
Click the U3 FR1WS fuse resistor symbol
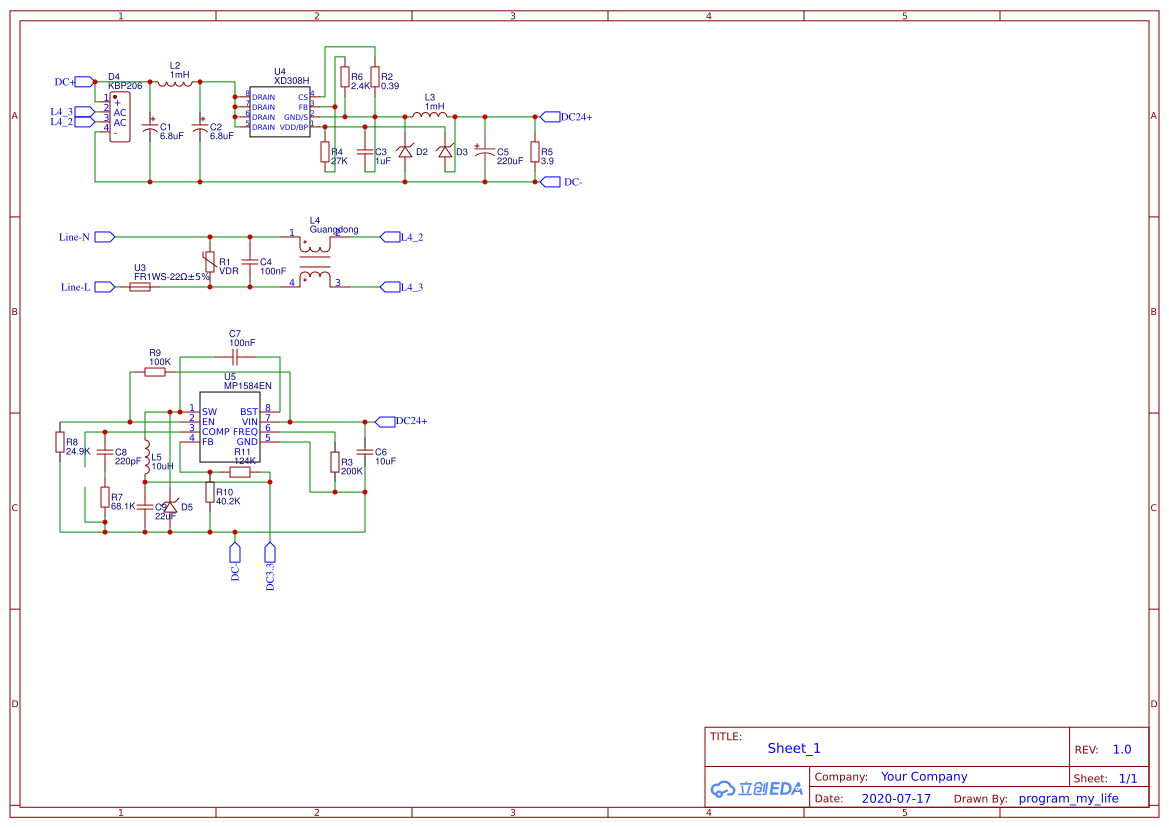tap(140, 287)
